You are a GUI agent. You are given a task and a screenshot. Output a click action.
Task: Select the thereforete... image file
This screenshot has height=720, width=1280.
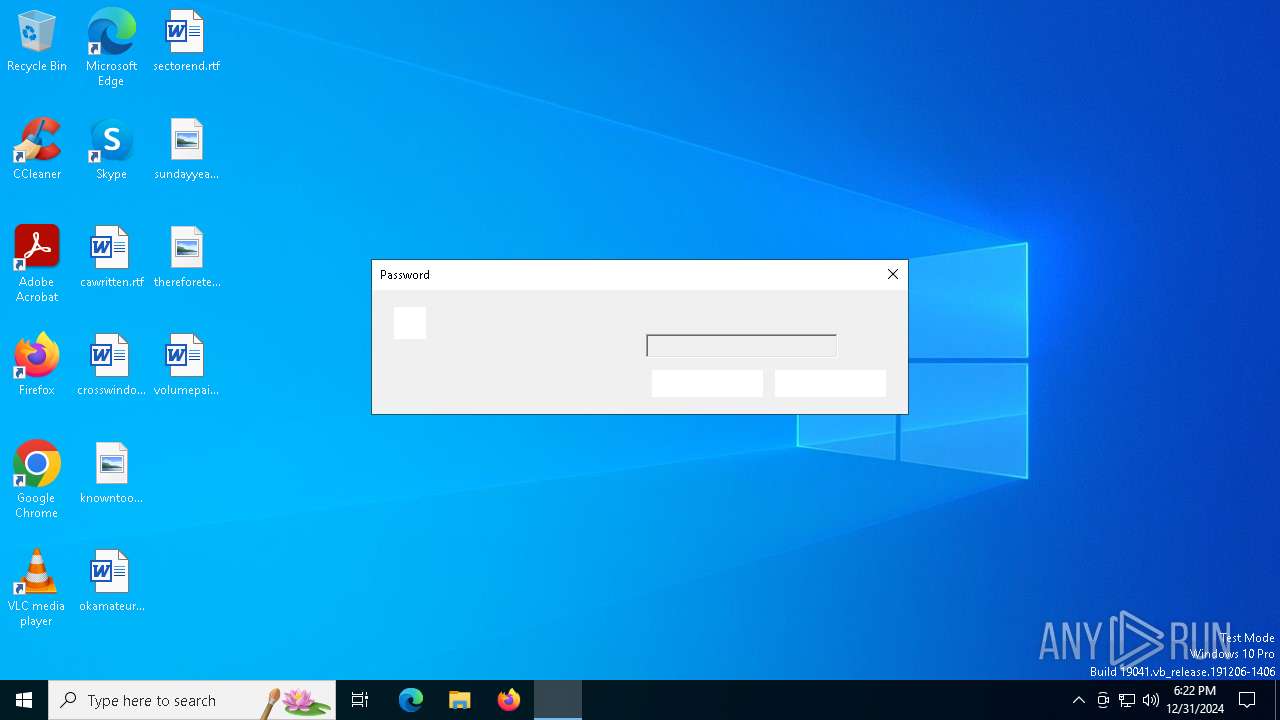pyautogui.click(x=186, y=257)
